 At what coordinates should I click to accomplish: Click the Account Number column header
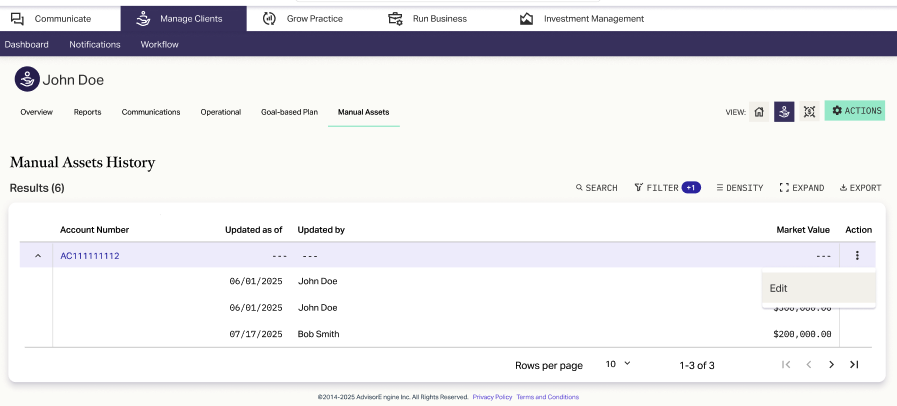click(94, 230)
